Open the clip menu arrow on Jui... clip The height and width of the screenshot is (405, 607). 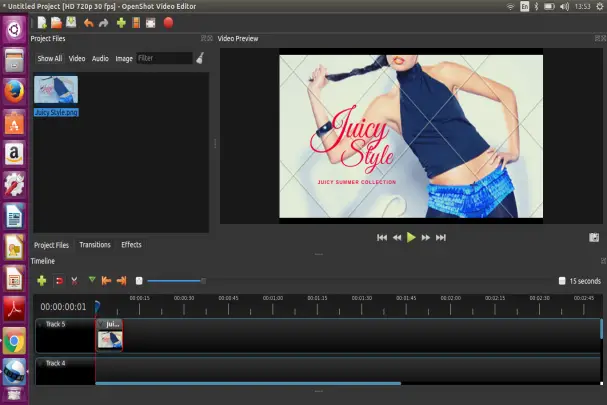(101, 324)
